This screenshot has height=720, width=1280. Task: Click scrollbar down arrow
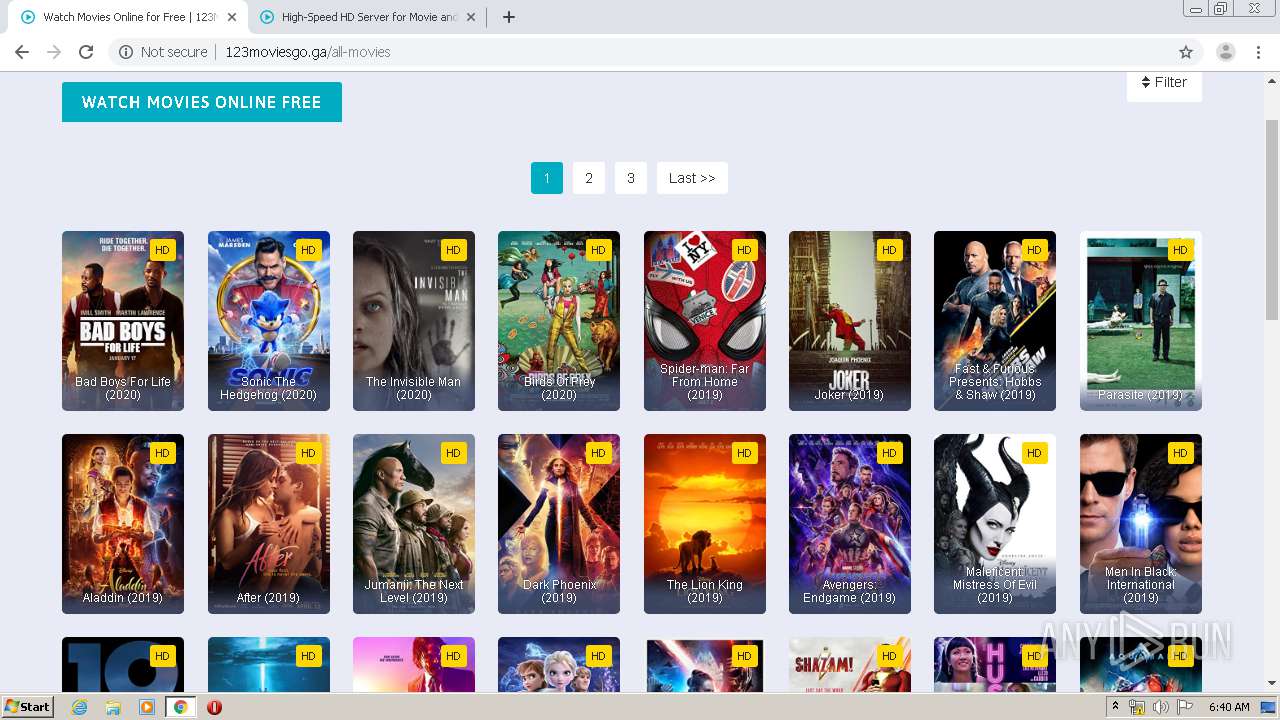click(x=1272, y=683)
